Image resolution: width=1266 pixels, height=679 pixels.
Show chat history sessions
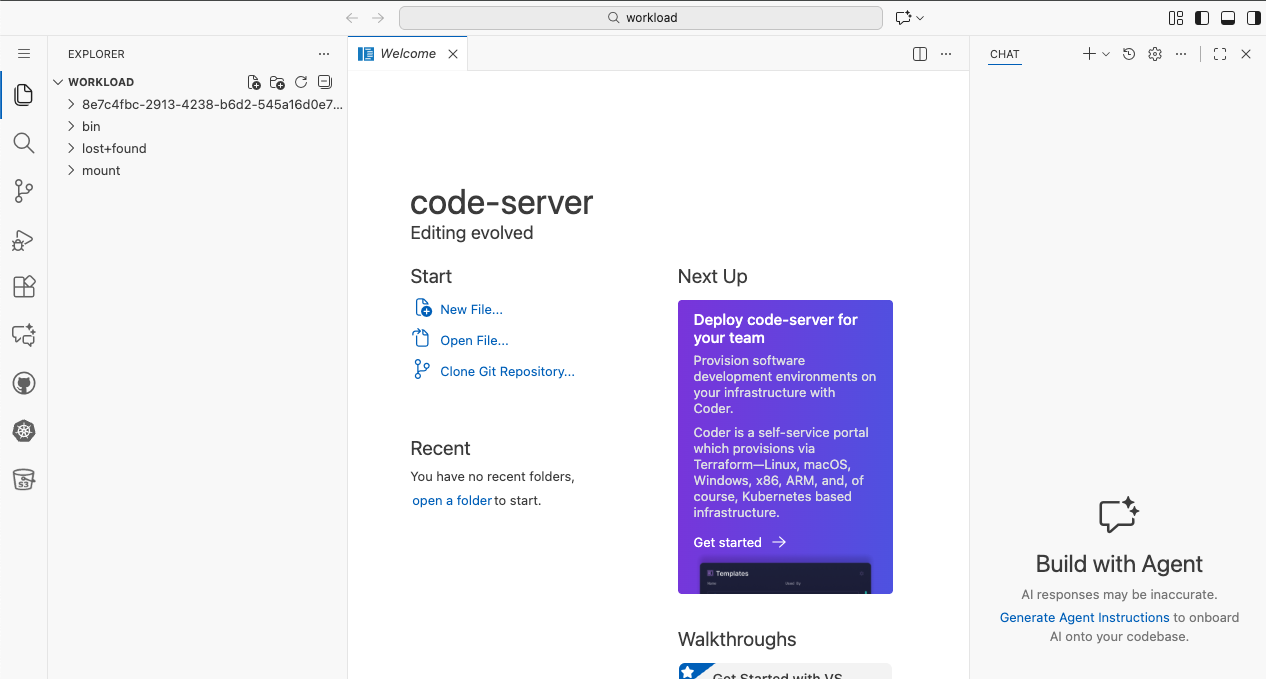pyautogui.click(x=1129, y=54)
